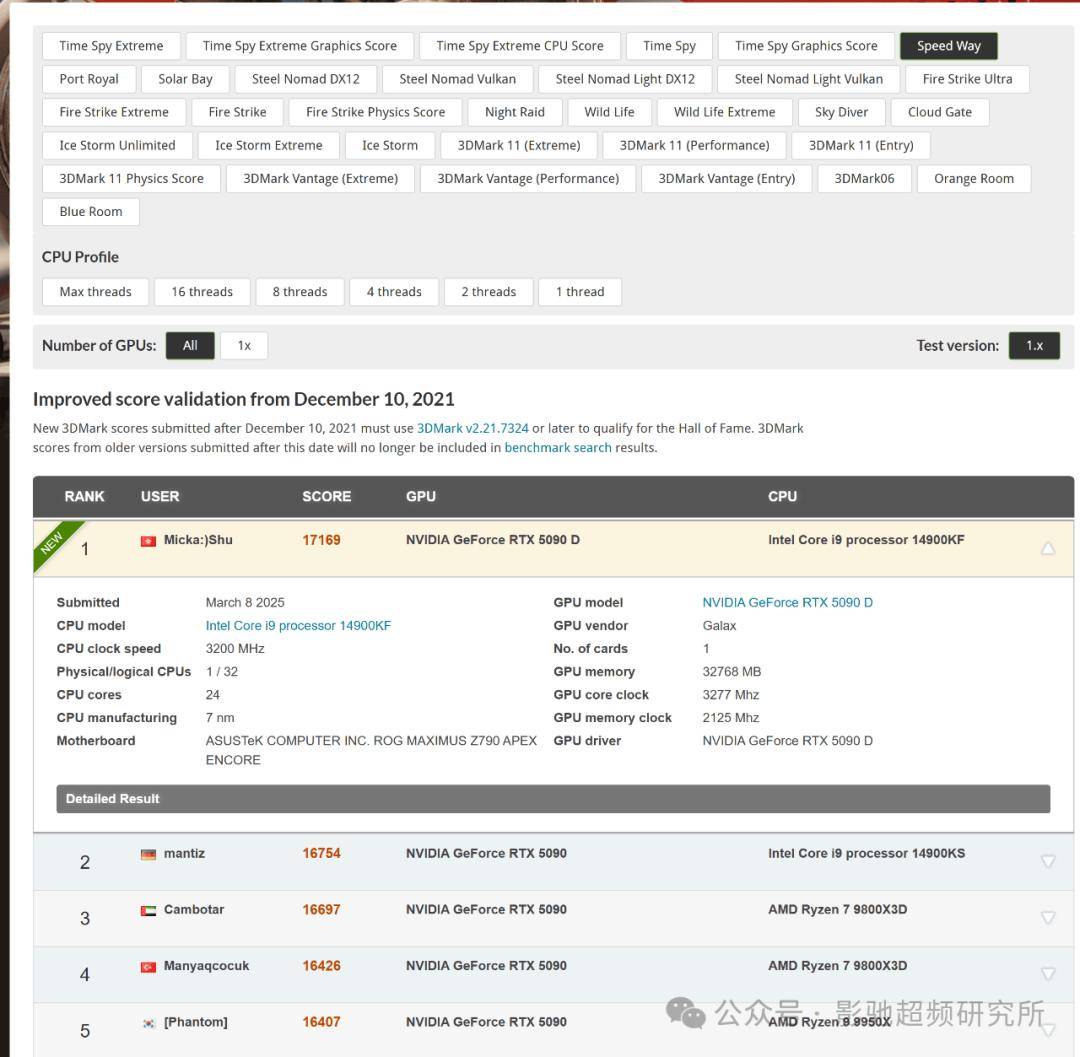Open Ice Storm Extreme rankings
Image resolution: width=1080 pixels, height=1057 pixels.
pyautogui.click(x=269, y=145)
